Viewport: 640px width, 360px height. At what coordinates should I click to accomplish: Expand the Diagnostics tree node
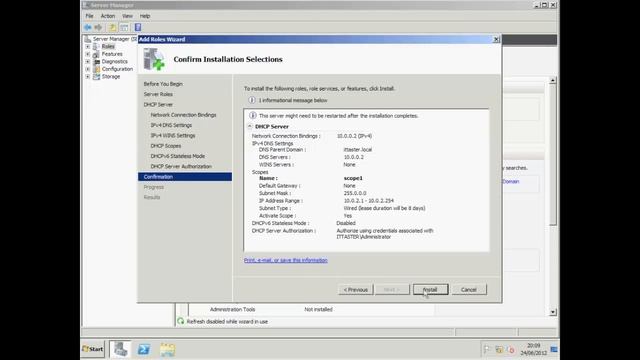click(87, 62)
